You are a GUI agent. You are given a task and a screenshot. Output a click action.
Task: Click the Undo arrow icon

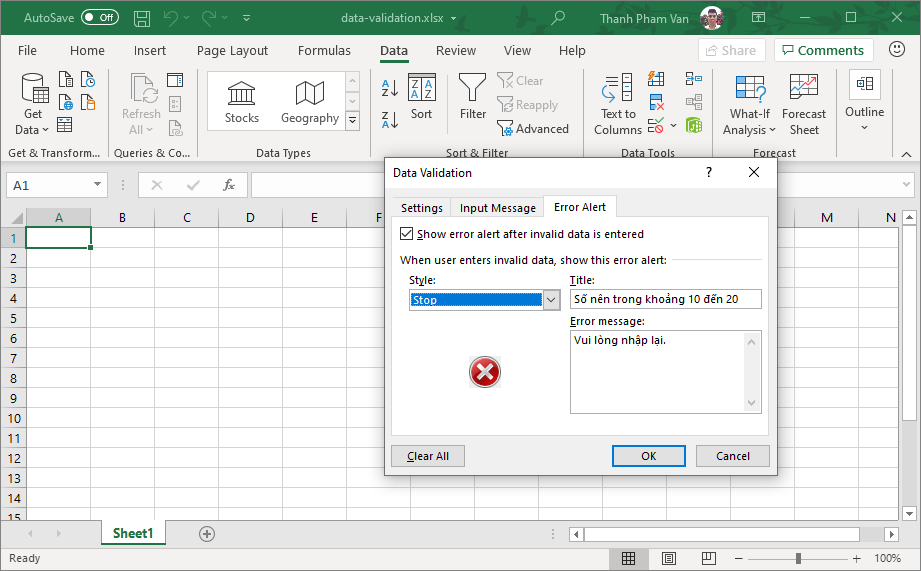171,18
